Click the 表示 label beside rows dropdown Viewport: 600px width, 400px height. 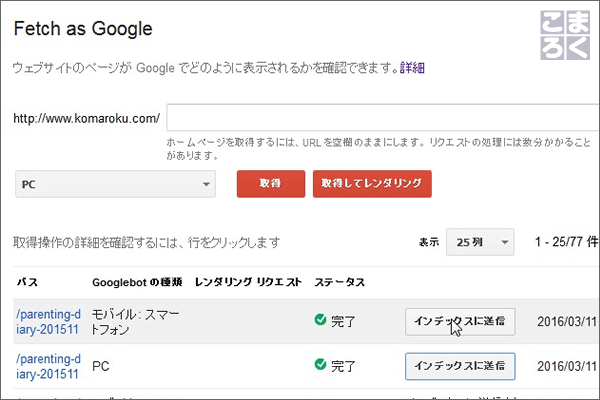pyautogui.click(x=429, y=242)
